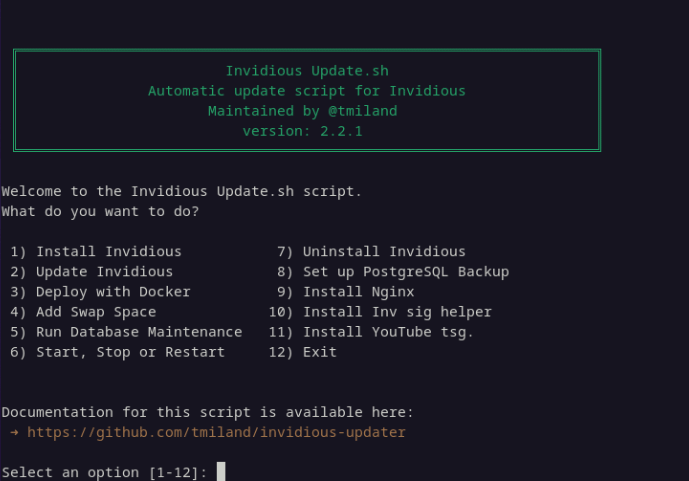689x481 pixels.
Task: Select menu option 4) Add Swap Space
Action: [x=83, y=312]
